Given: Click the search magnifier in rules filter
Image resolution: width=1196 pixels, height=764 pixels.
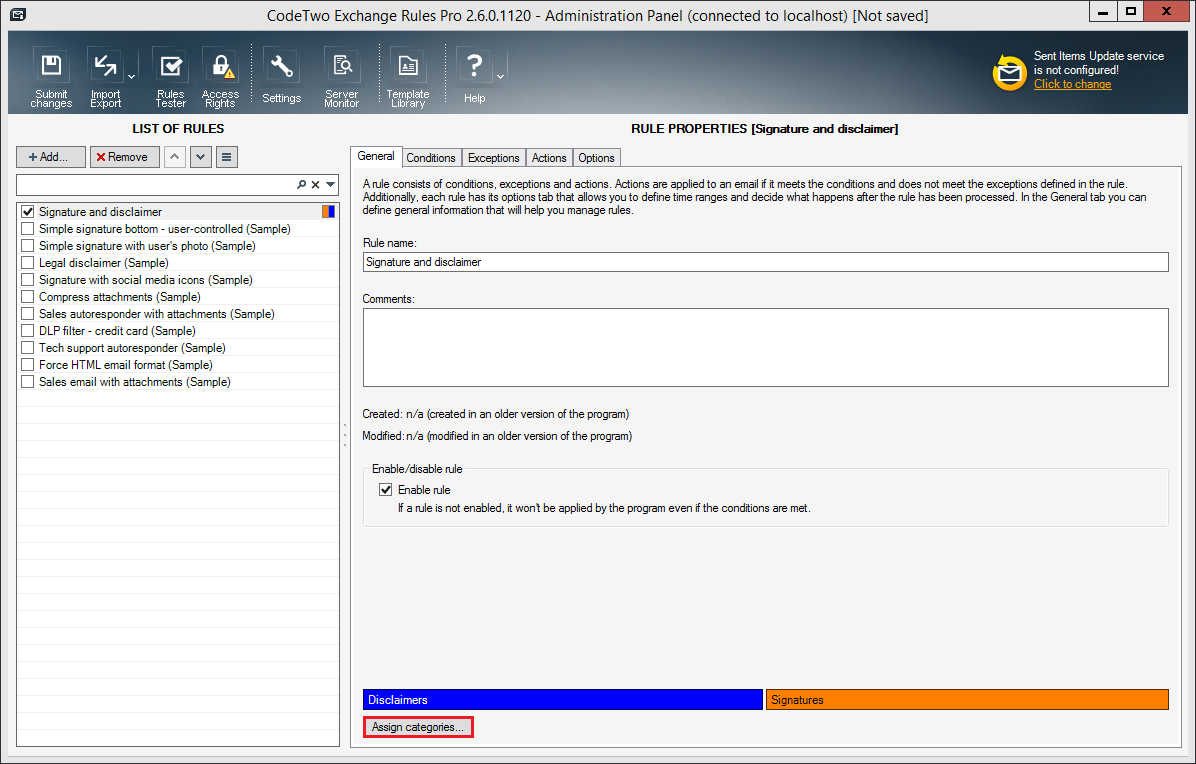Looking at the screenshot, I should point(301,185).
